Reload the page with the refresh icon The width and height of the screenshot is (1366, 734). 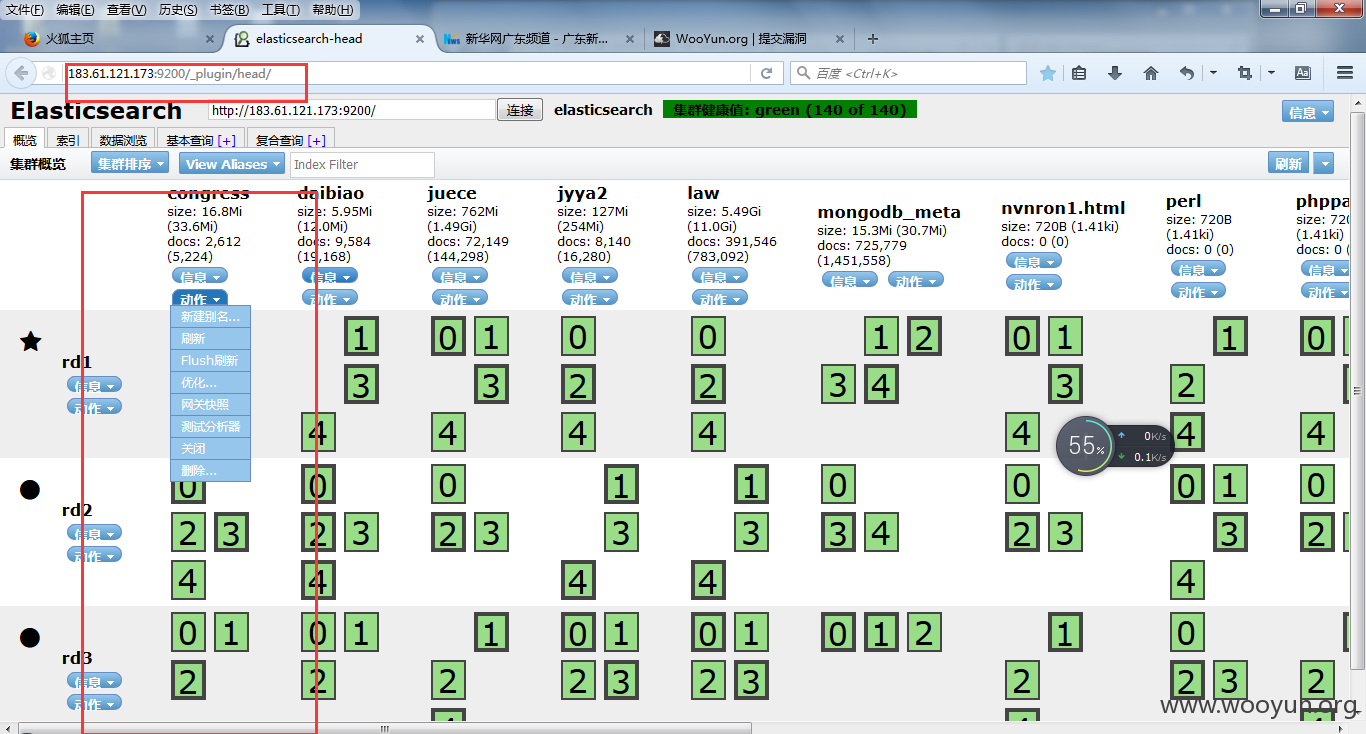click(x=766, y=73)
